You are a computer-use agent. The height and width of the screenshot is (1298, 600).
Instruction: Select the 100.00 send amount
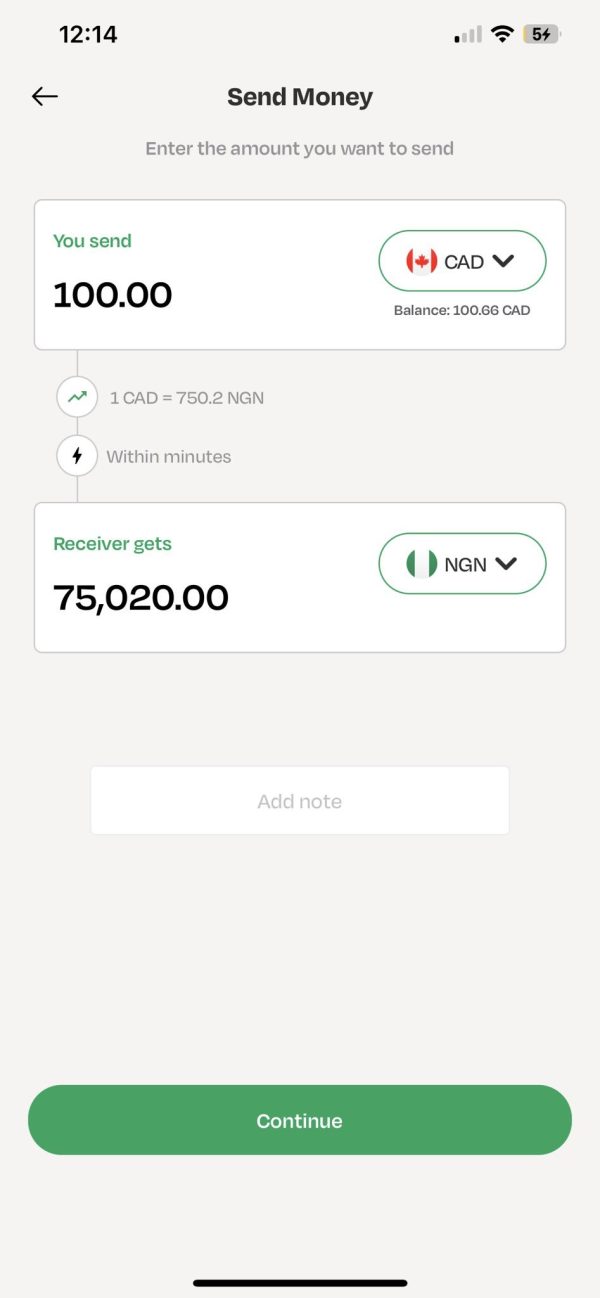coord(112,294)
